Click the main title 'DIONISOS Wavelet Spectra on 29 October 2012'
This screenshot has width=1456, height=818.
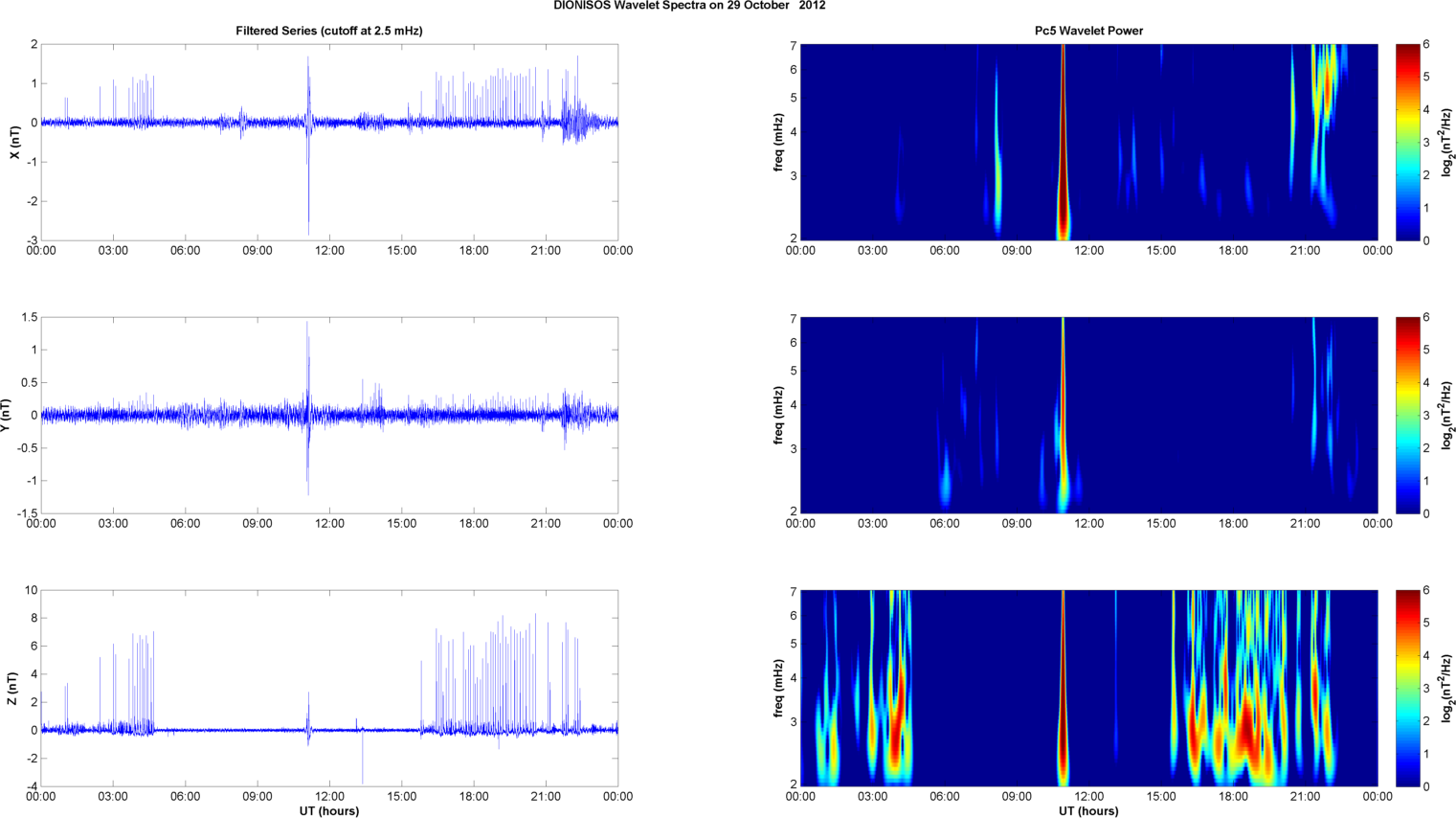click(689, 6)
